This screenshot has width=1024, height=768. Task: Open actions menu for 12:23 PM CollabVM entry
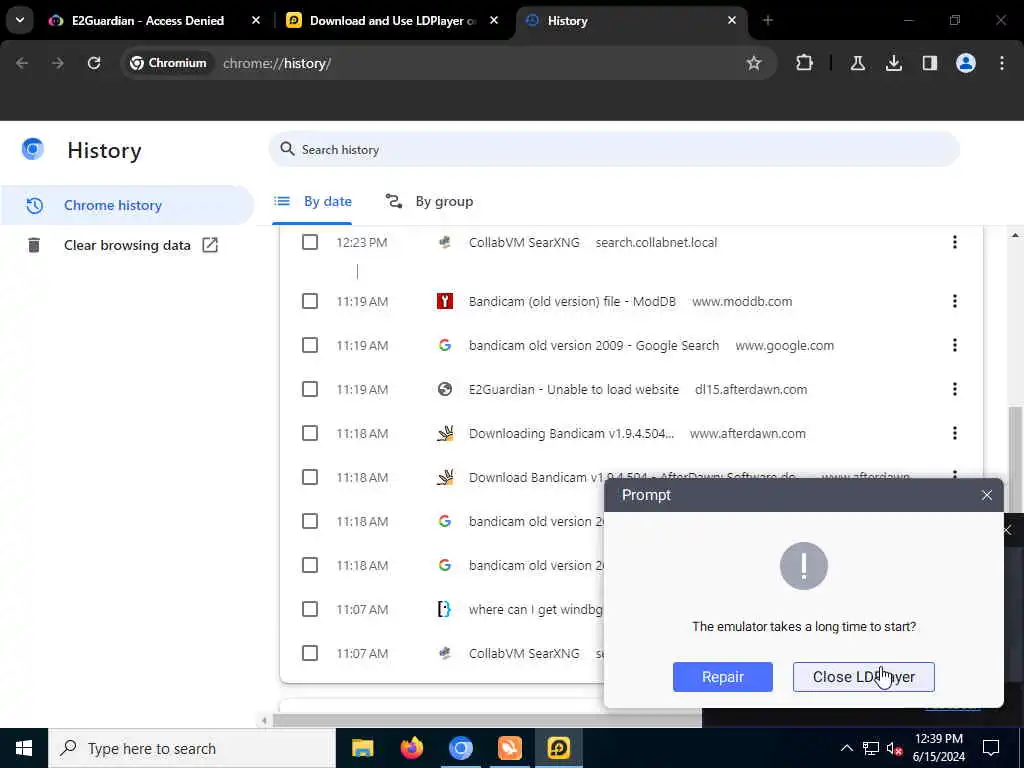pyautogui.click(x=955, y=242)
